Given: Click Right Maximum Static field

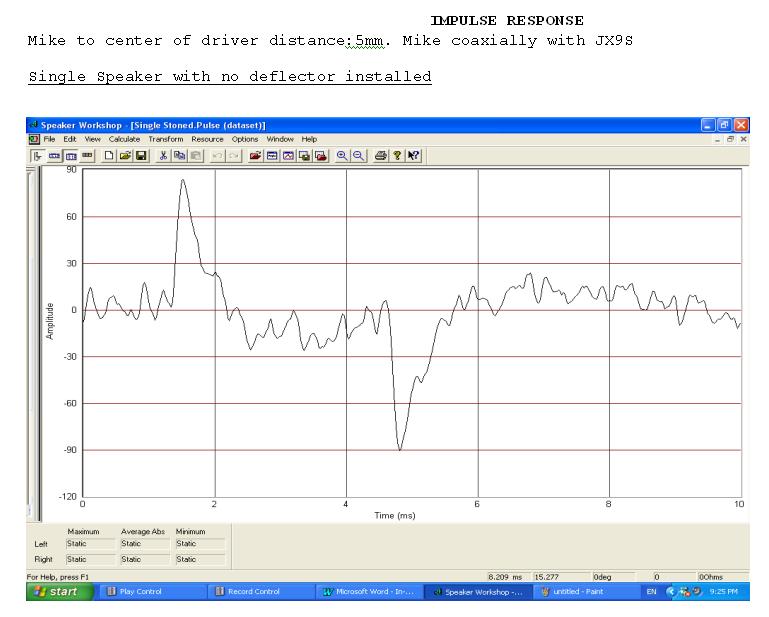Looking at the screenshot, I should pos(90,560).
